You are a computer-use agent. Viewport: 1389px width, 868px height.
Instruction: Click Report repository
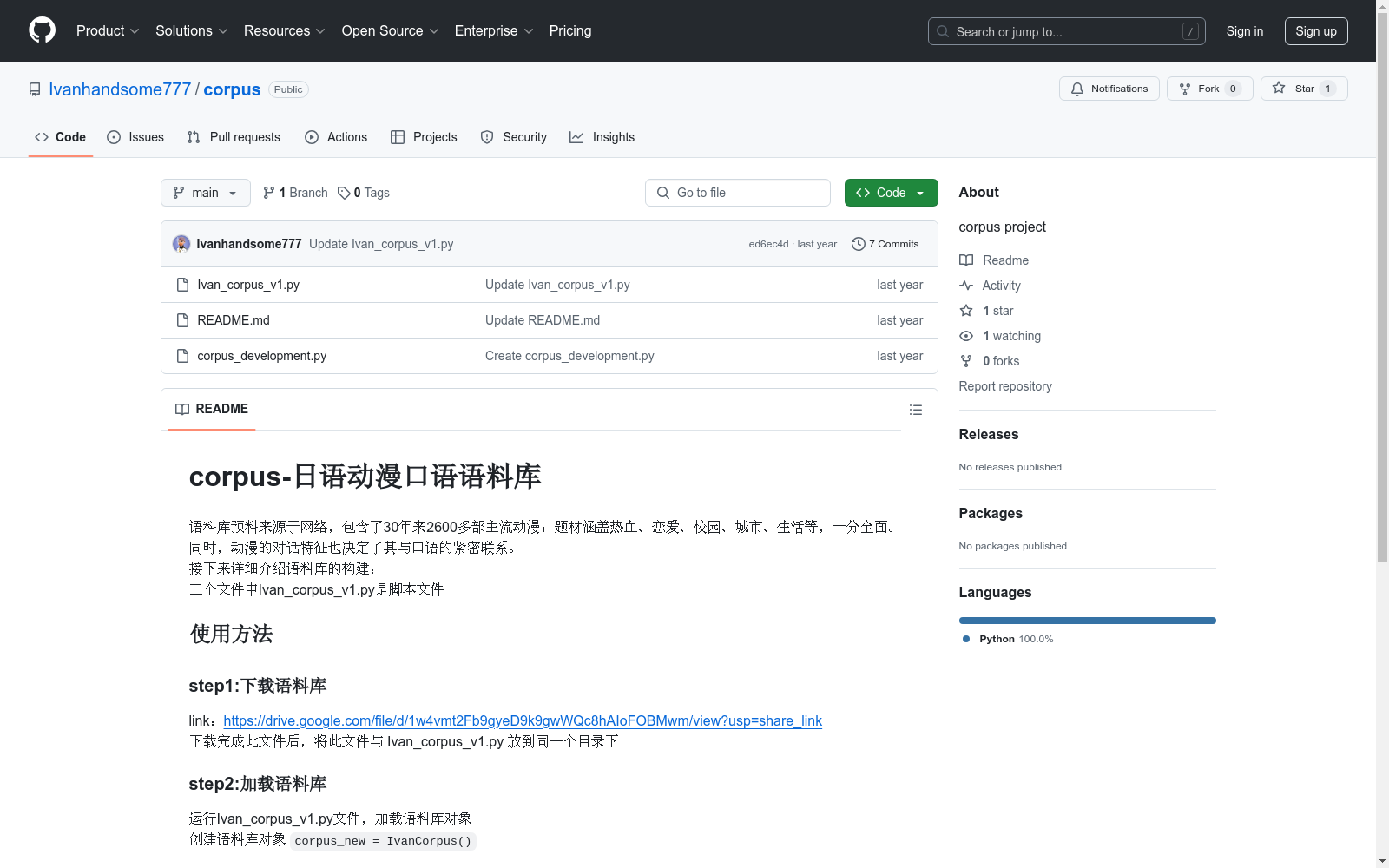click(1005, 386)
